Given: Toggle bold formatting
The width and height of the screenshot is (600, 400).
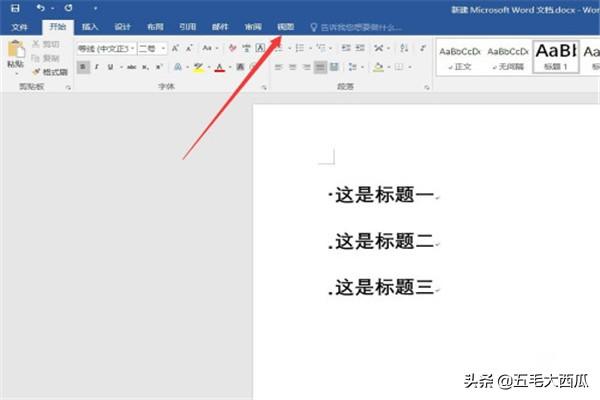Looking at the screenshot, I should pyautogui.click(x=83, y=67).
